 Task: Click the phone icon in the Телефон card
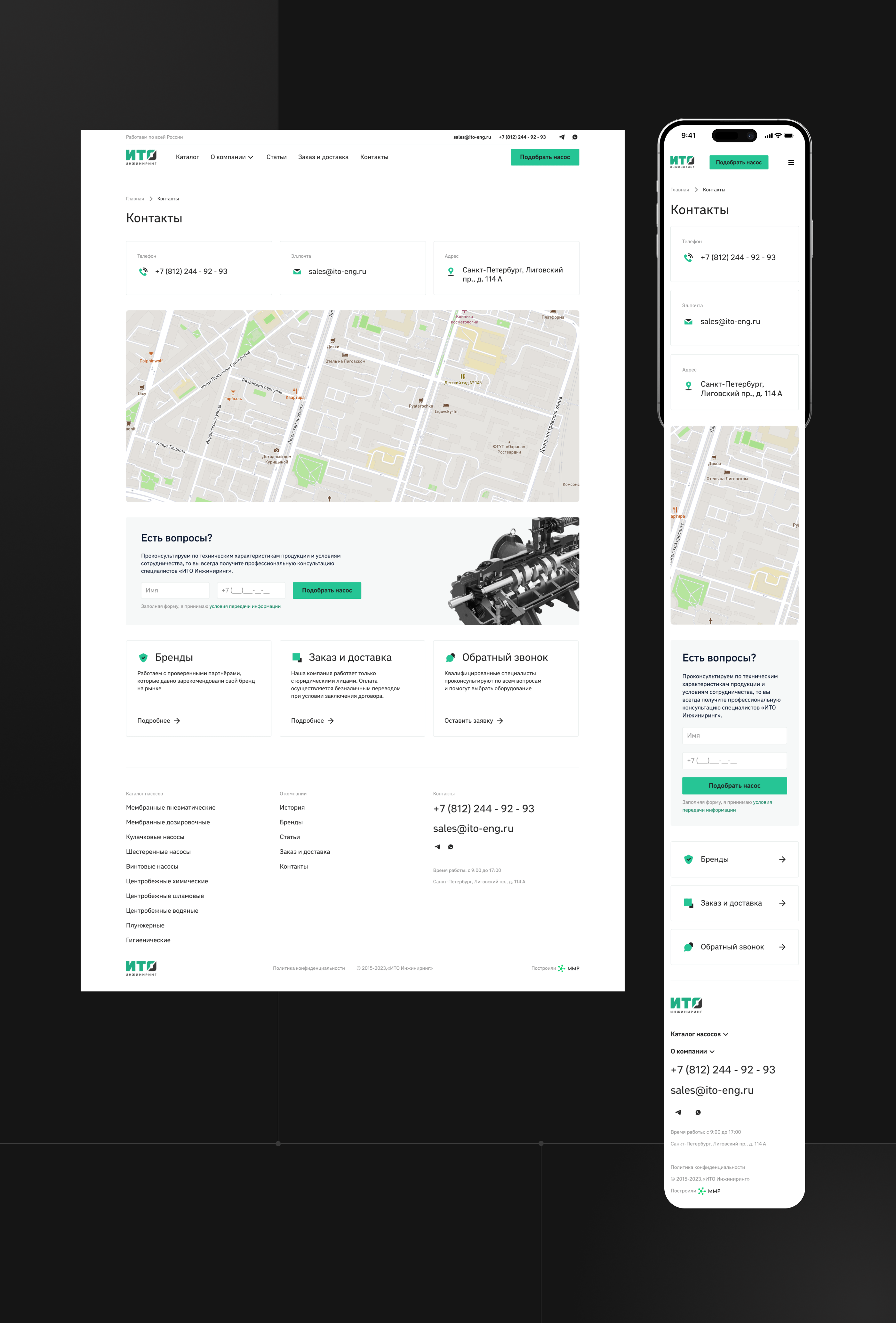[x=143, y=272]
